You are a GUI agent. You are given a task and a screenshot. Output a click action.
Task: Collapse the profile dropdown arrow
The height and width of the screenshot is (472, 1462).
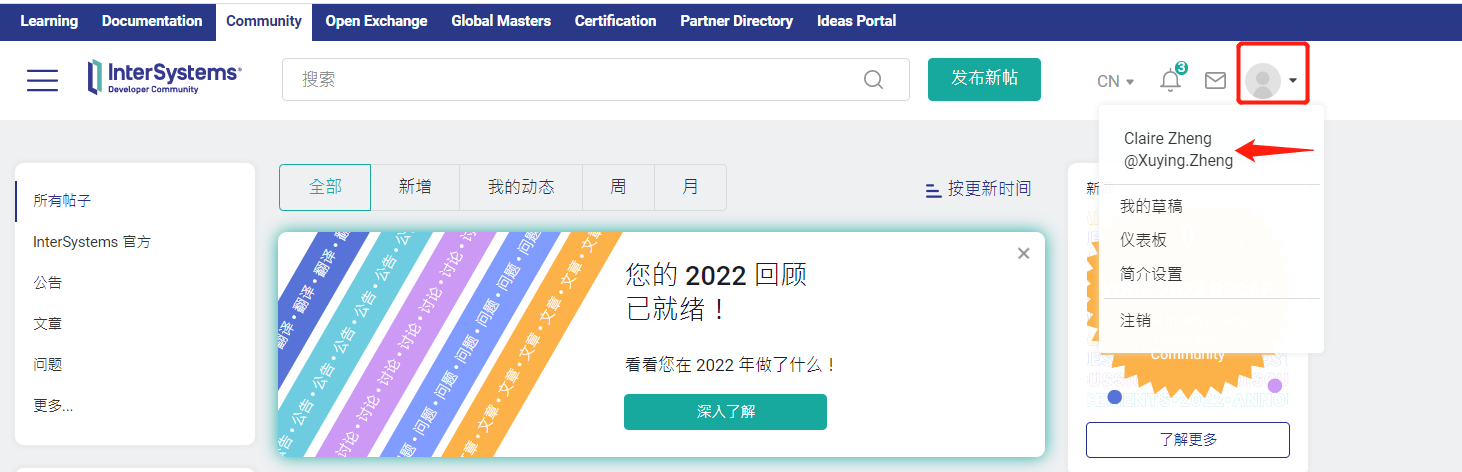(x=1293, y=81)
